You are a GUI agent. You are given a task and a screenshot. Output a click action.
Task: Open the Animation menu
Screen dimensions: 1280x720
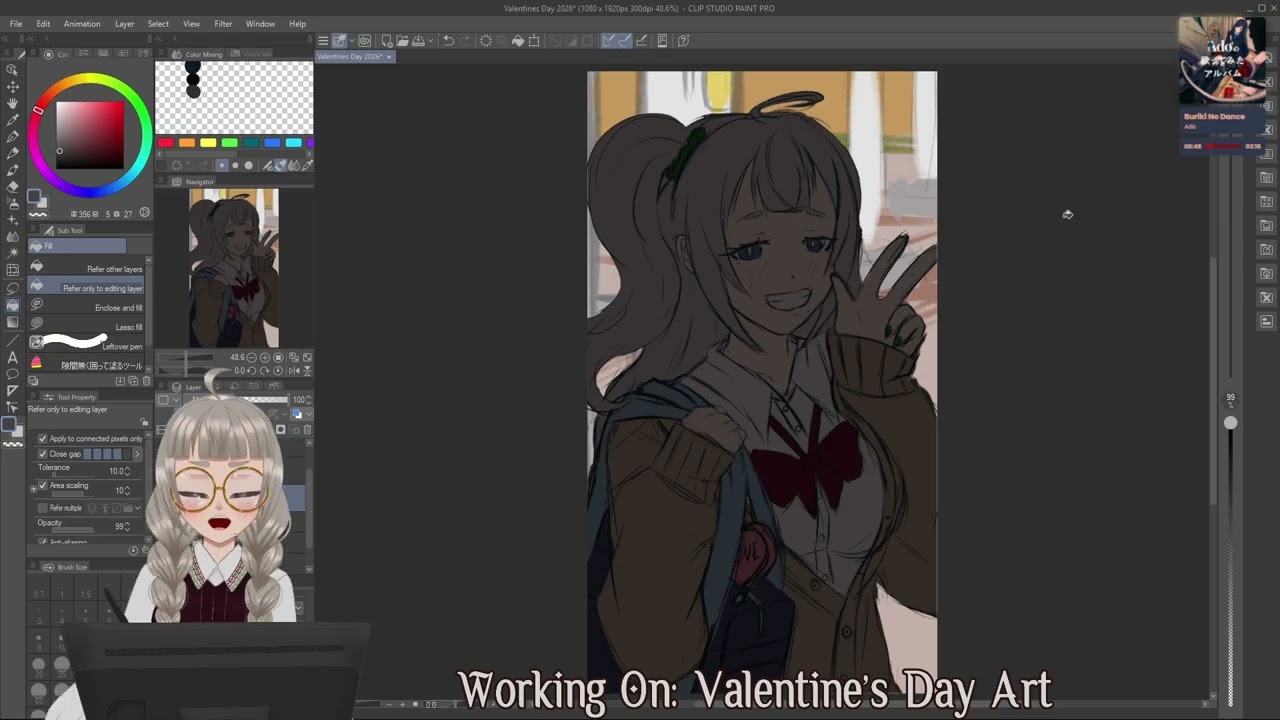tap(82, 24)
